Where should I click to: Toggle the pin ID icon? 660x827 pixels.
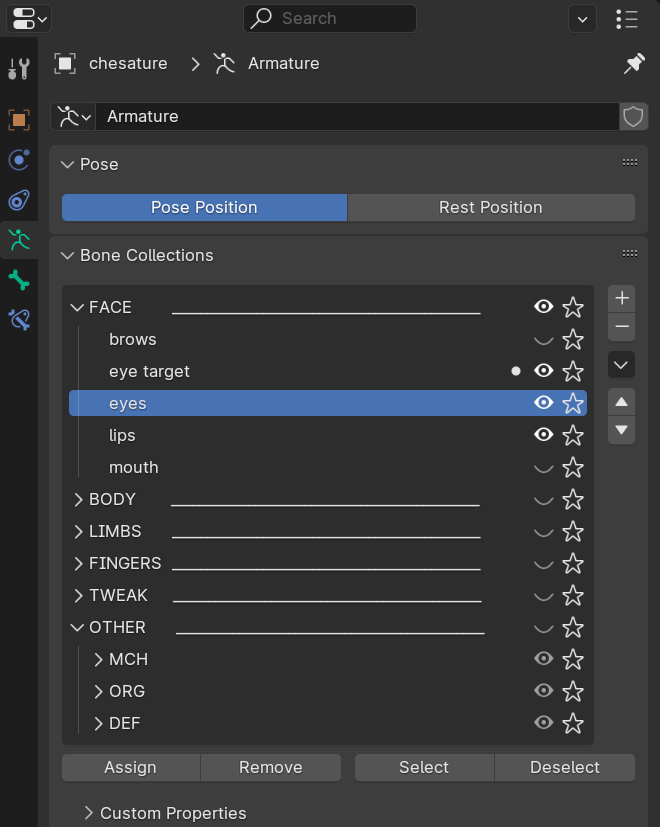(x=634, y=64)
